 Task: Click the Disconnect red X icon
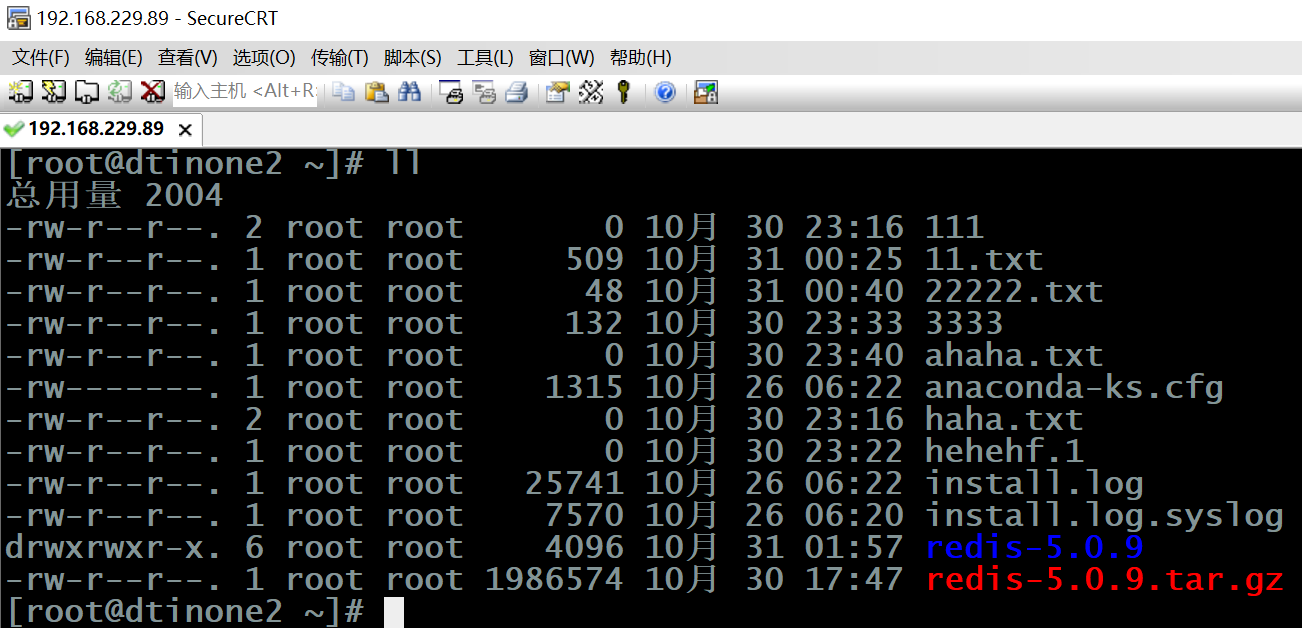click(x=152, y=92)
